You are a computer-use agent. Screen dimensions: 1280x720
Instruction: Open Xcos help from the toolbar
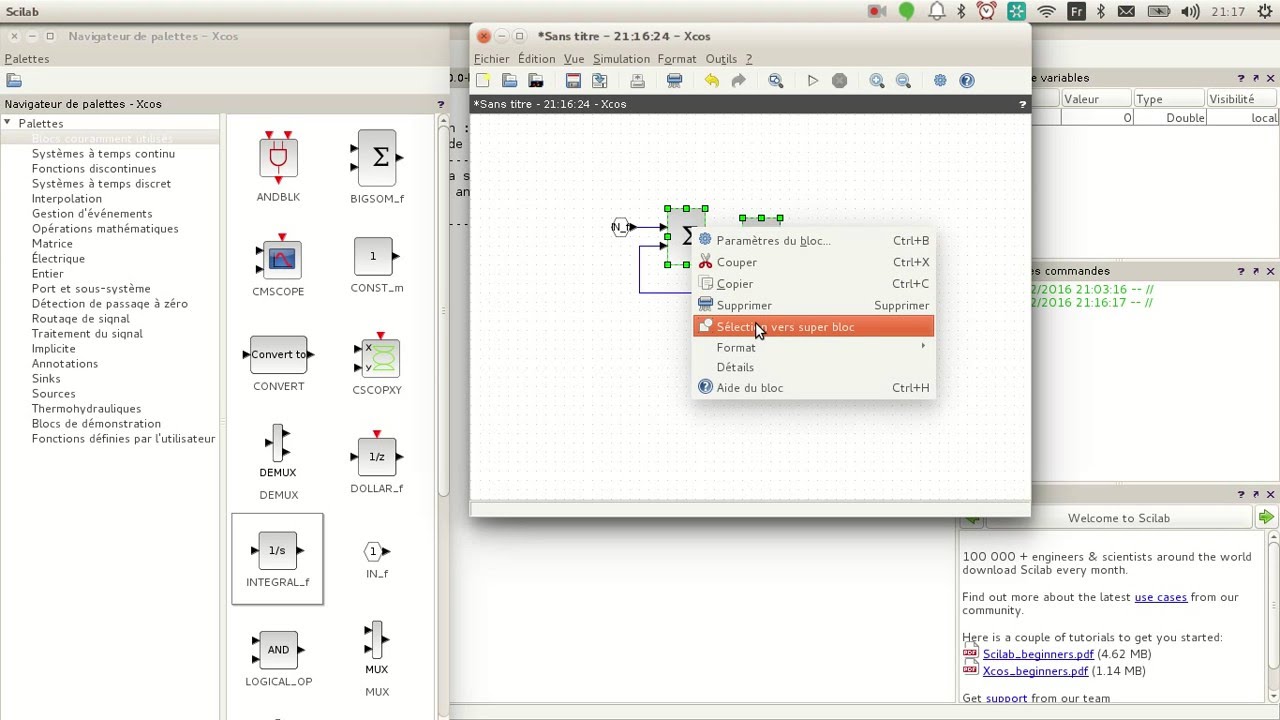pos(967,81)
